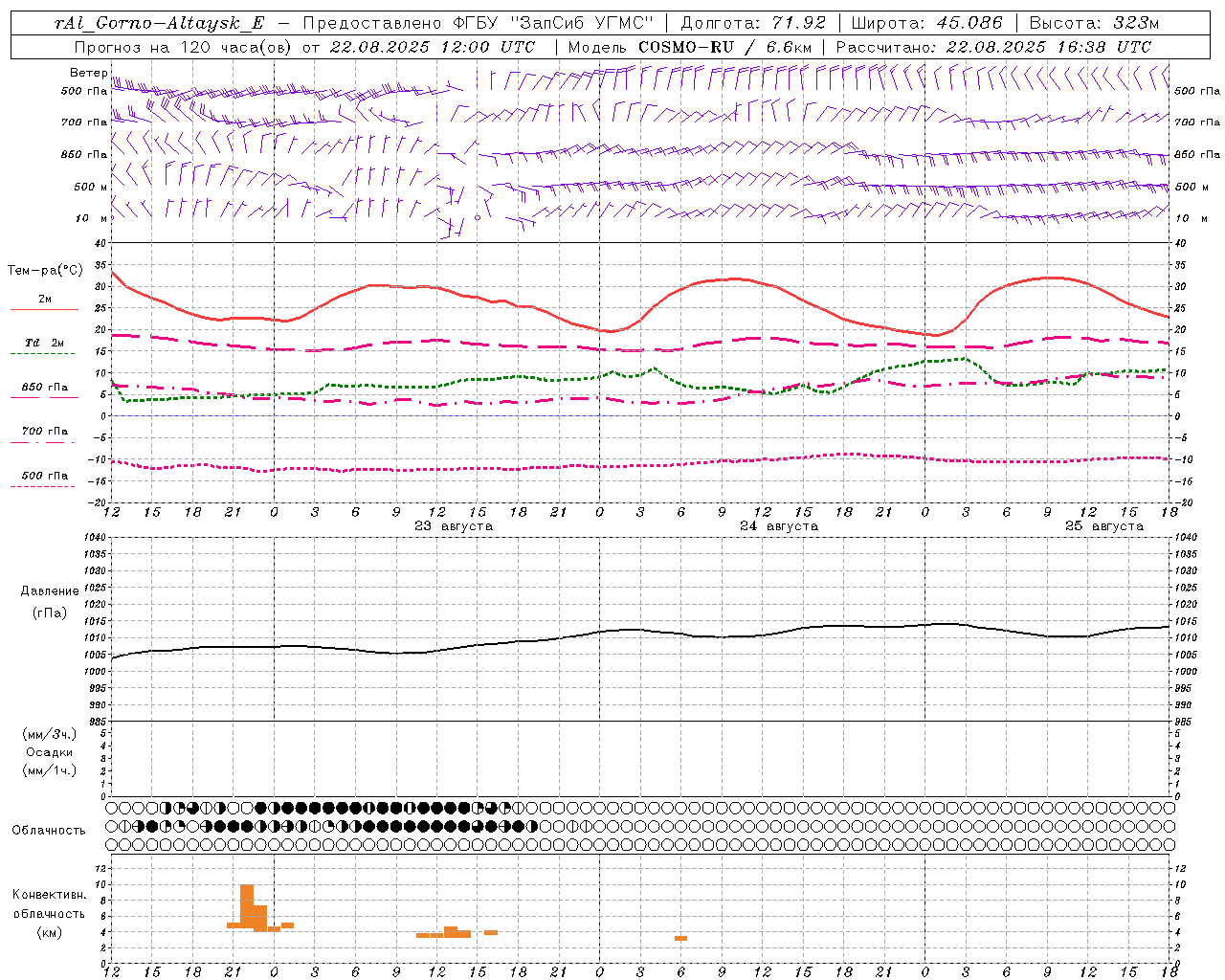
Task: Click the Конвективн. convective cloud label
Action: (49, 895)
